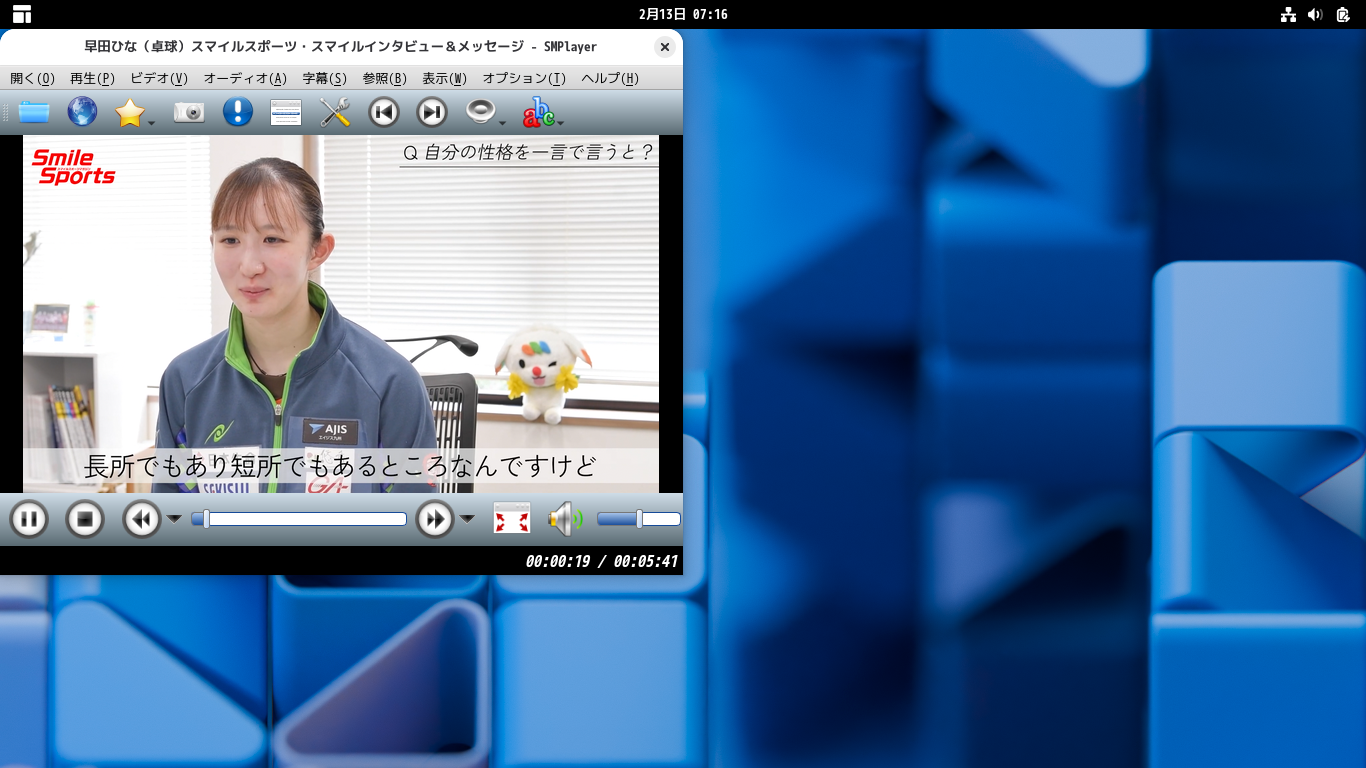Take a screenshot with the camera icon

click(x=189, y=112)
